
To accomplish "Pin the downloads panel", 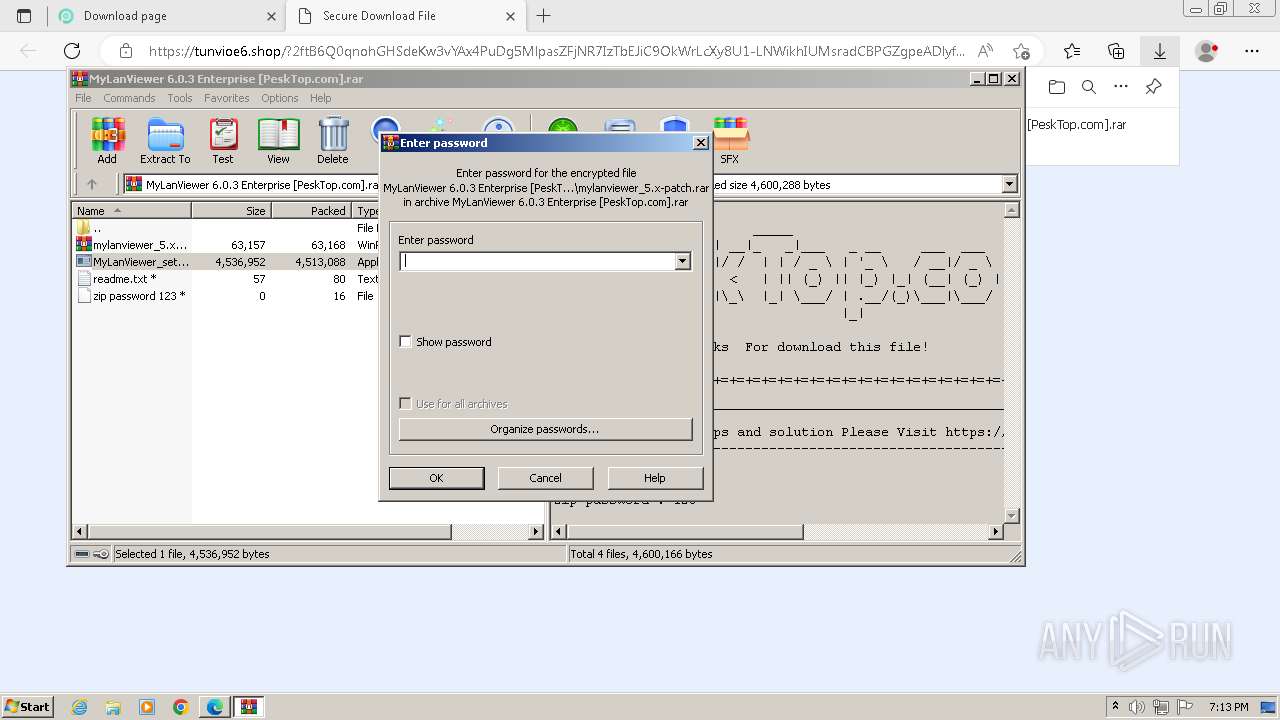I will click(1153, 87).
